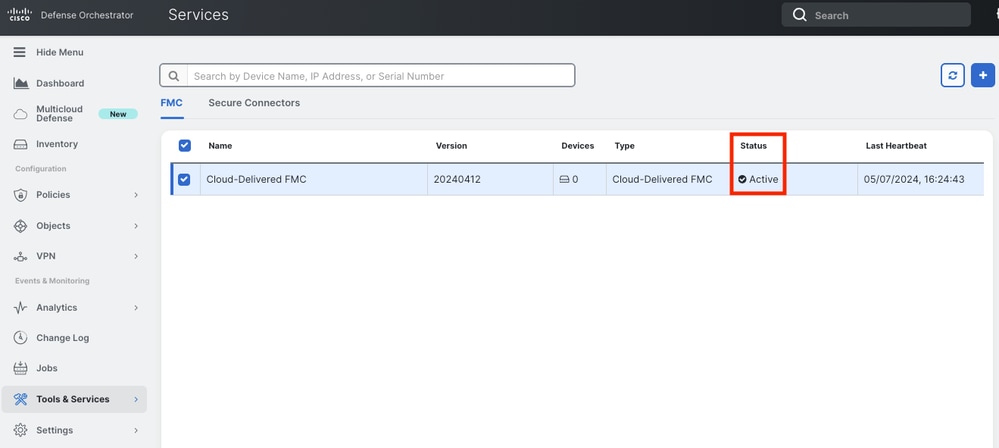Click the Devices column header
The height and width of the screenshot is (448, 999).
pos(577,146)
